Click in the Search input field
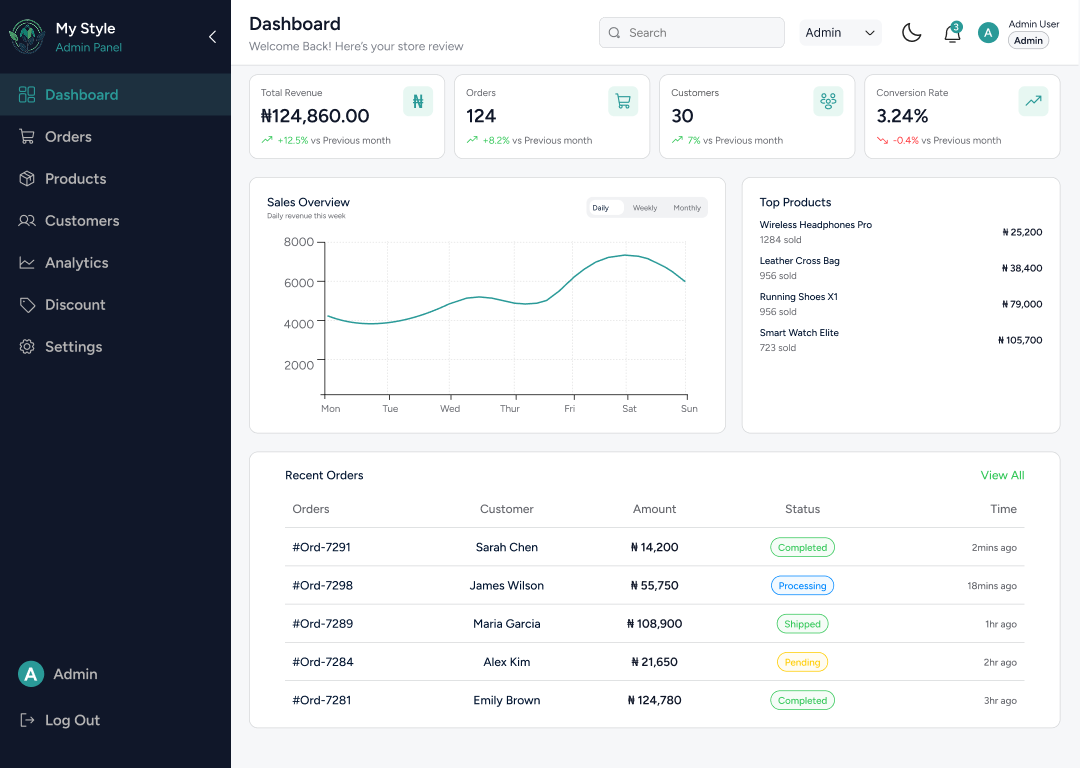Screen dimensions: 1080x768 [x=692, y=32]
